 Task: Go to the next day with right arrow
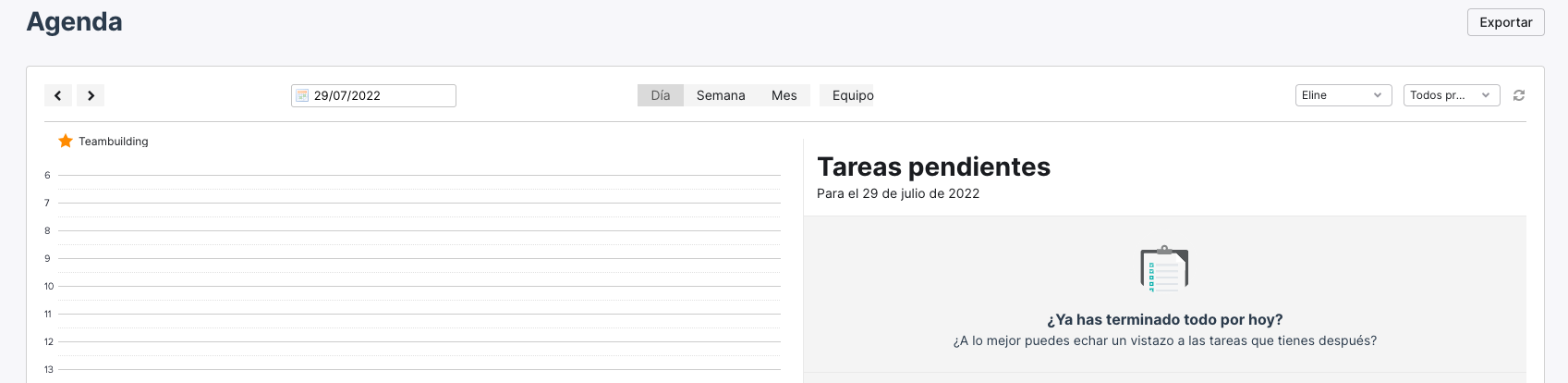click(91, 95)
